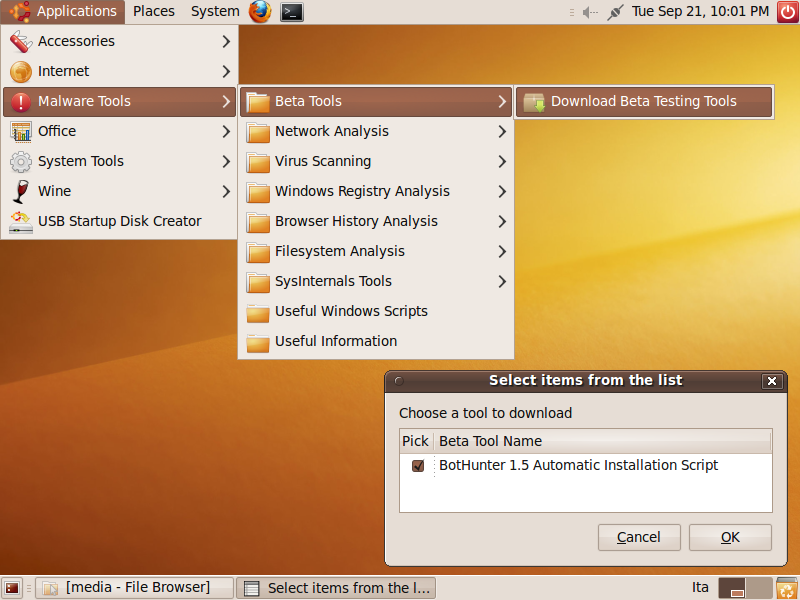Click the Download Beta Testing Tools package icon
The height and width of the screenshot is (600, 800).
click(x=534, y=102)
